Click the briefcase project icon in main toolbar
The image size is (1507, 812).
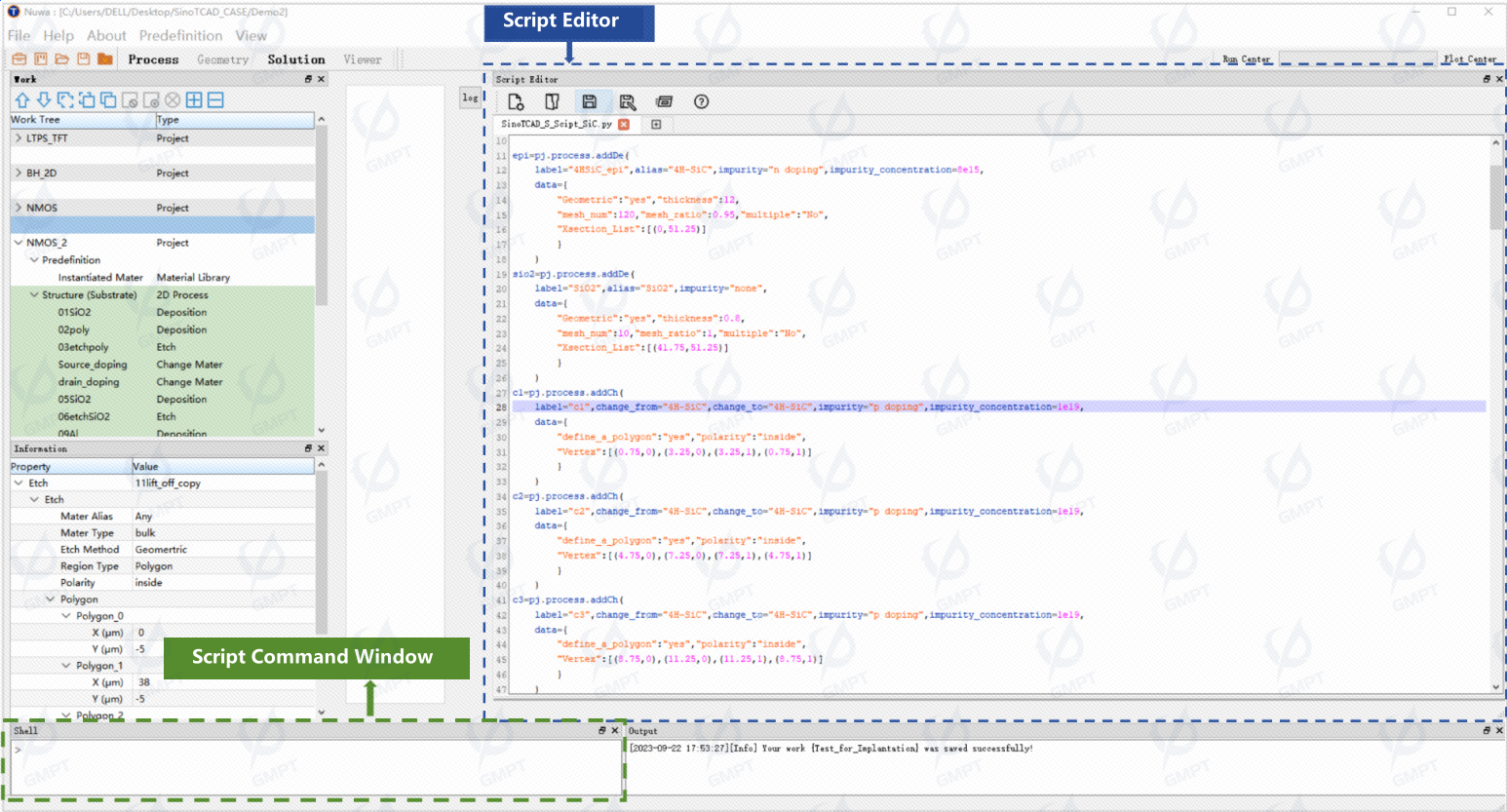click(19, 59)
